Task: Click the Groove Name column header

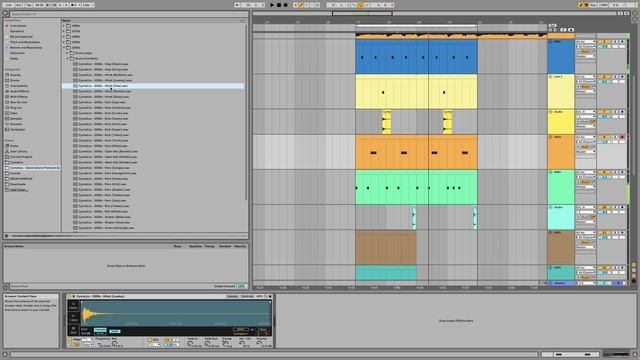Action: [x=14, y=246]
